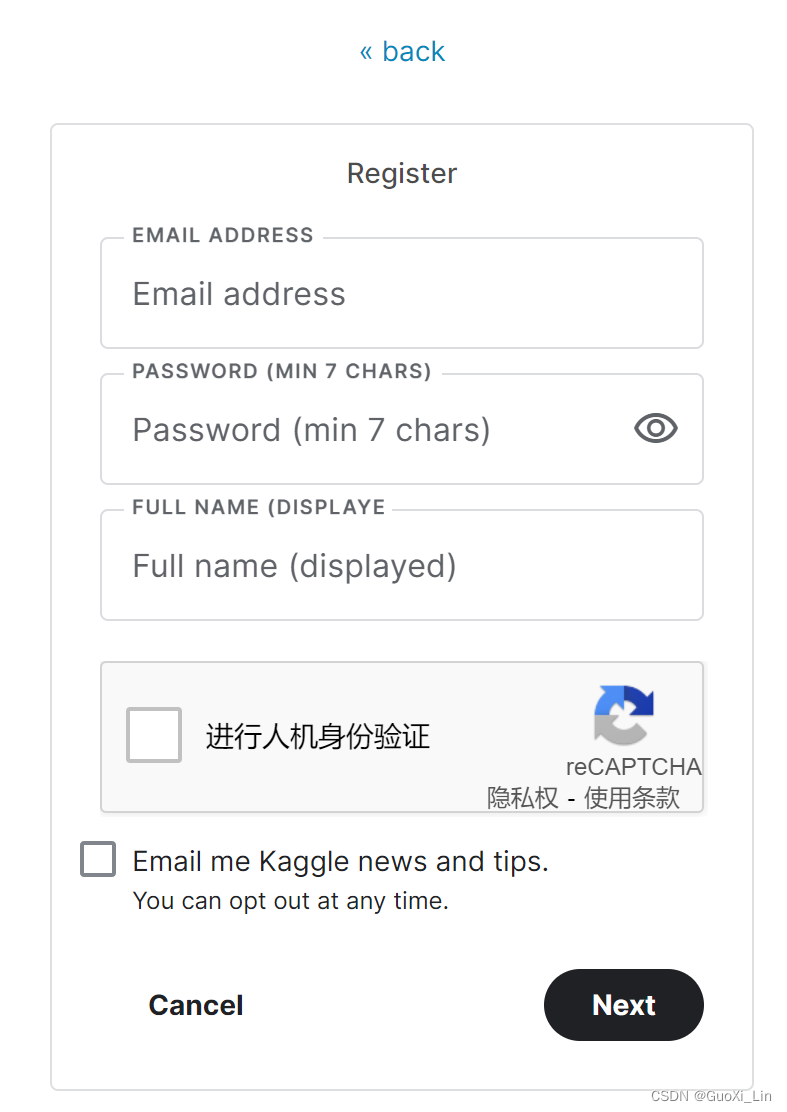This screenshot has height=1112, width=787.
Task: Click the EMAIL ADDRESS field label
Action: pyautogui.click(x=223, y=235)
